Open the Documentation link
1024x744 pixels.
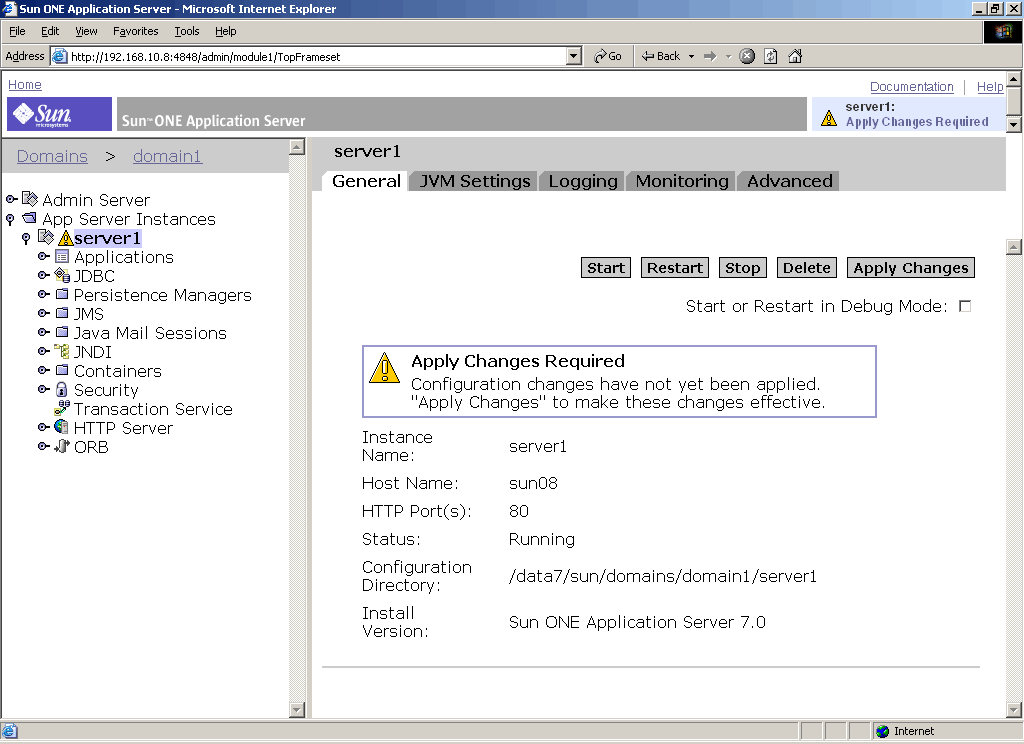(x=911, y=86)
